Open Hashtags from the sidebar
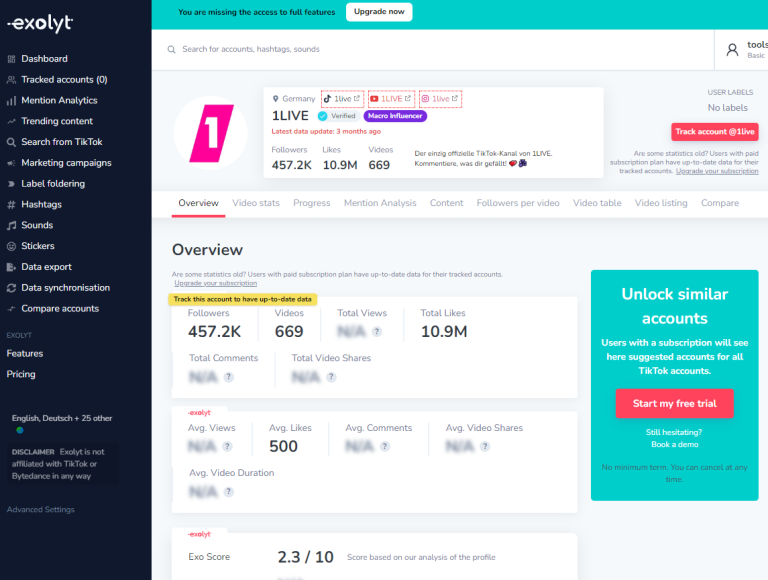The height and width of the screenshot is (580, 768). 42,205
